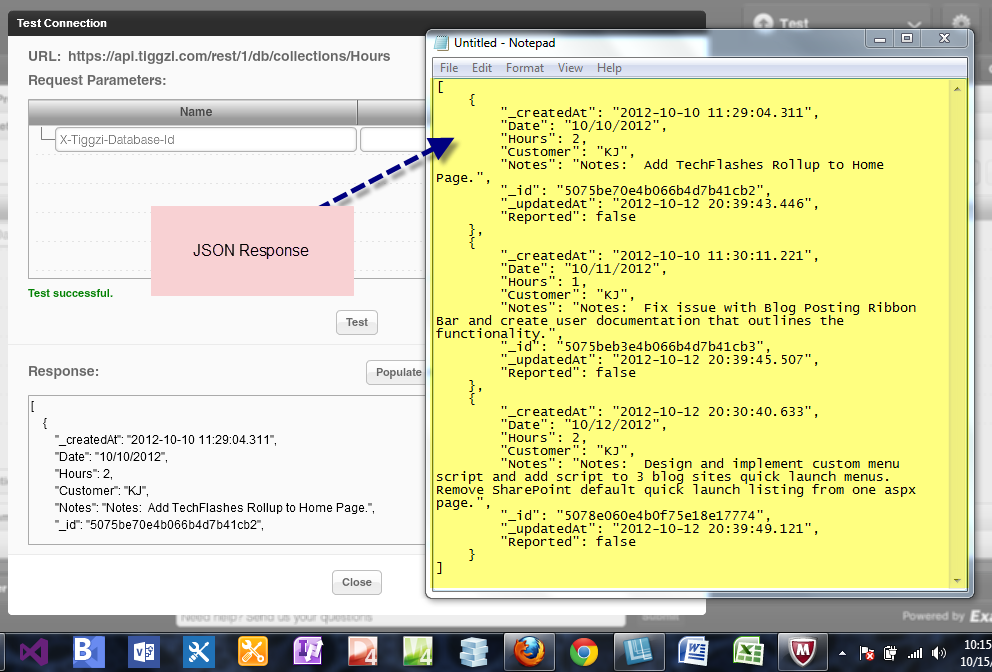Open Microsoft Excel in the taskbar
992x672 pixels.
tap(747, 652)
